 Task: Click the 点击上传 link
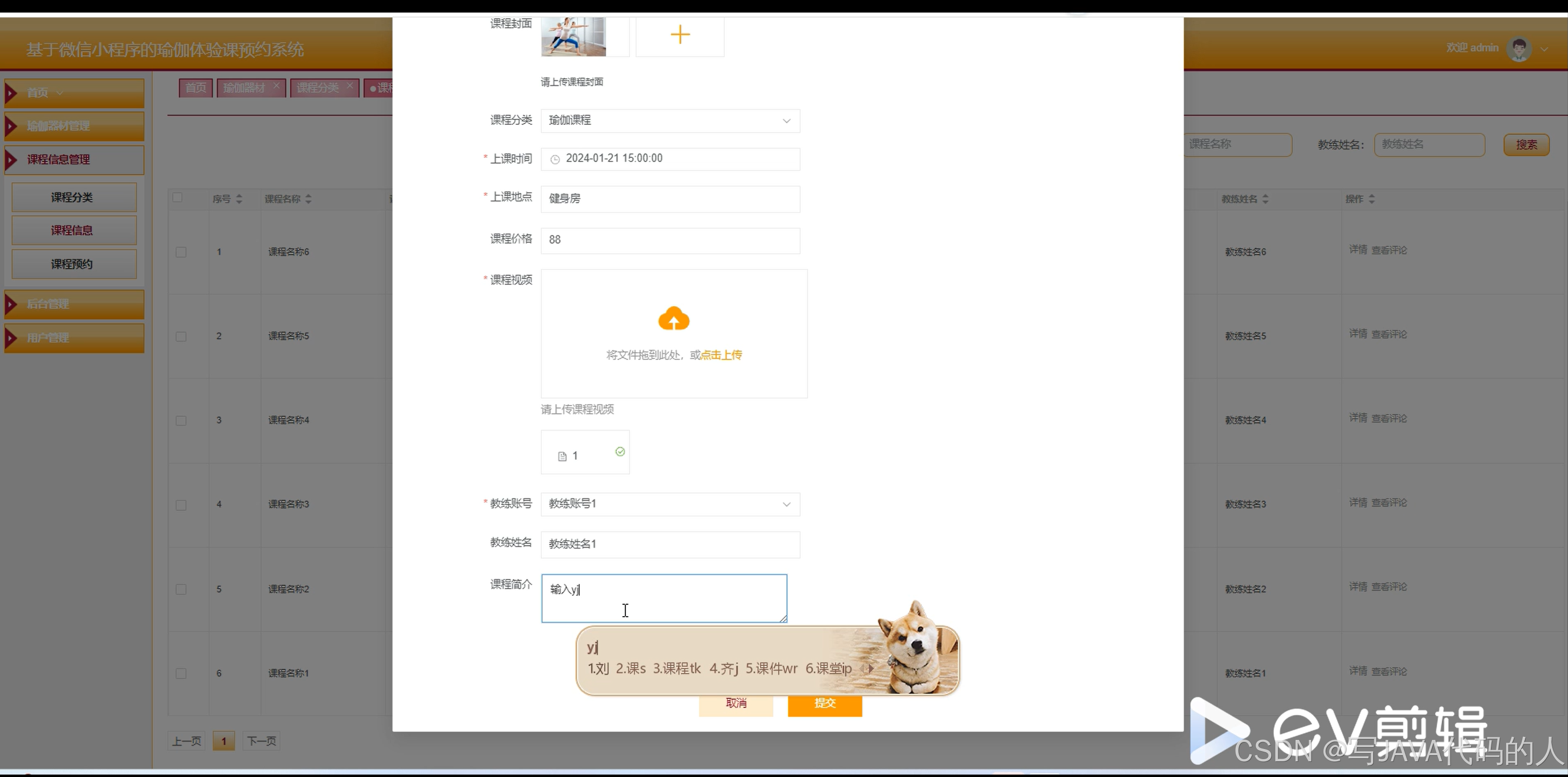[x=721, y=355]
